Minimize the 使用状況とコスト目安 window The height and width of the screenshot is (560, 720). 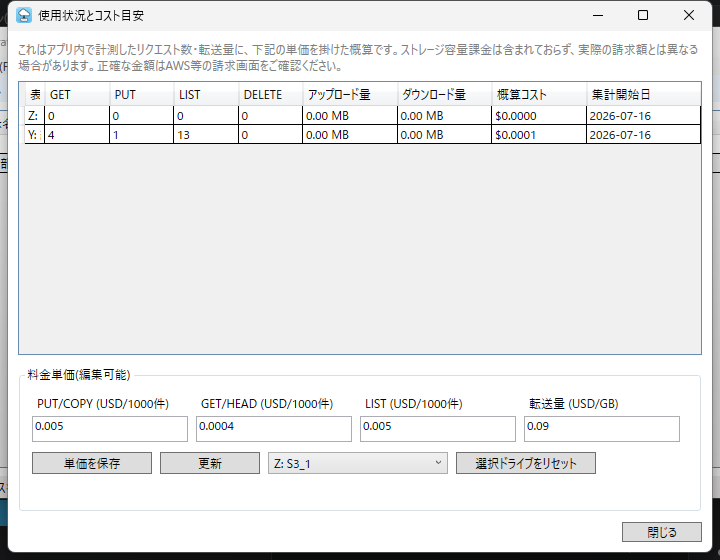coord(598,15)
